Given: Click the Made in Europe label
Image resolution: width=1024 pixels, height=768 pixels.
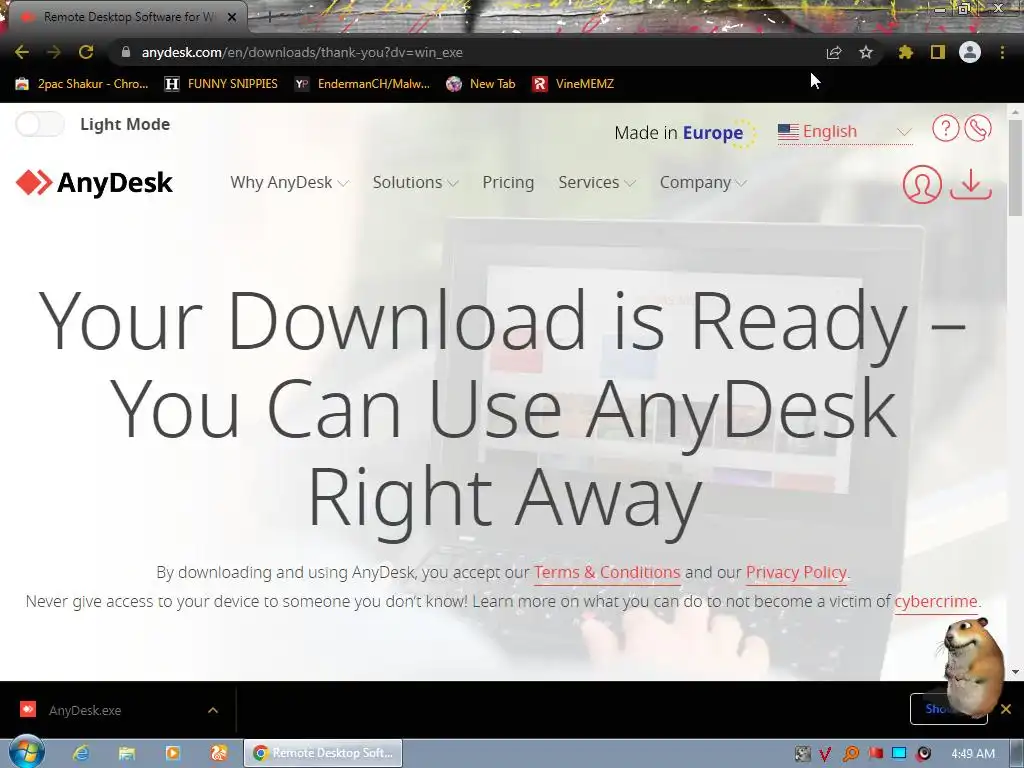Looking at the screenshot, I should [684, 133].
